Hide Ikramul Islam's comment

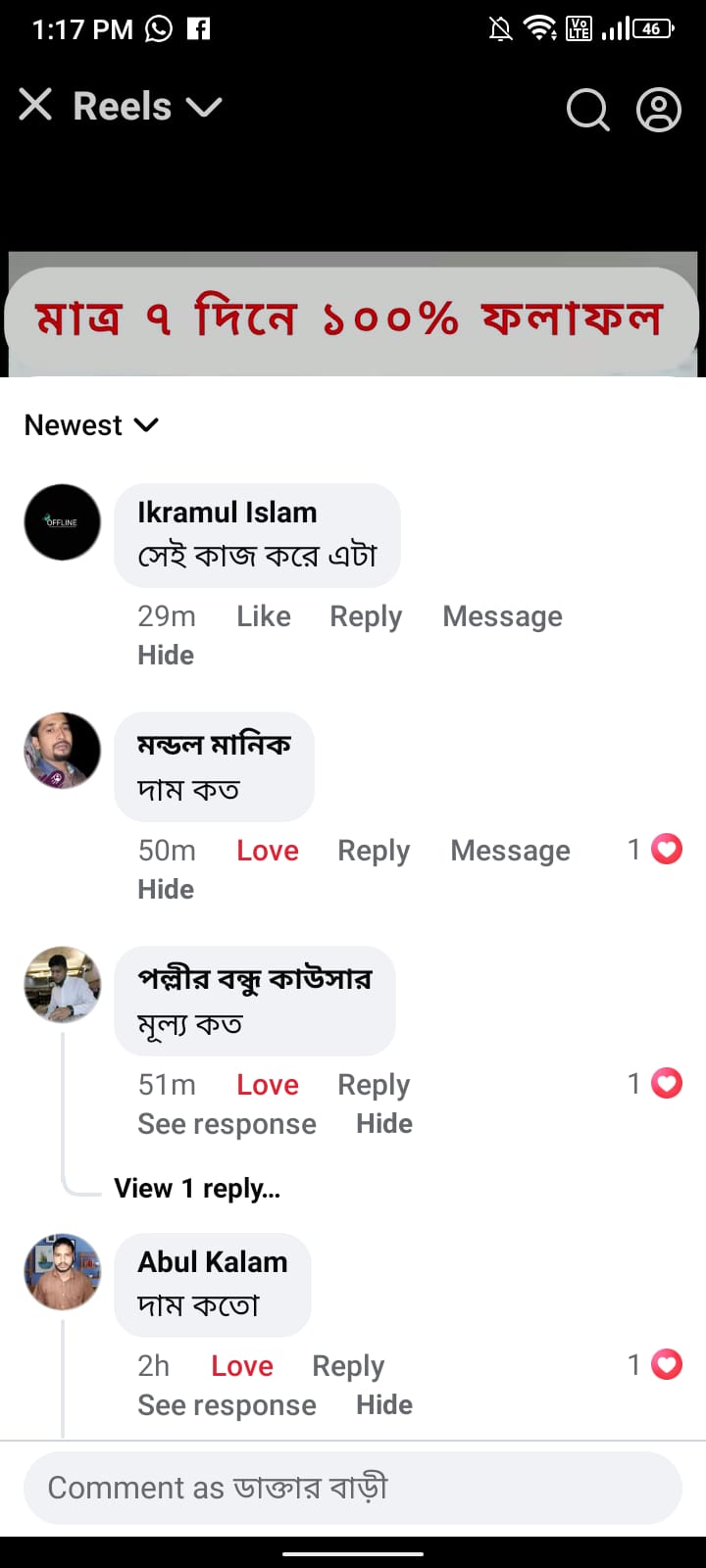[166, 655]
